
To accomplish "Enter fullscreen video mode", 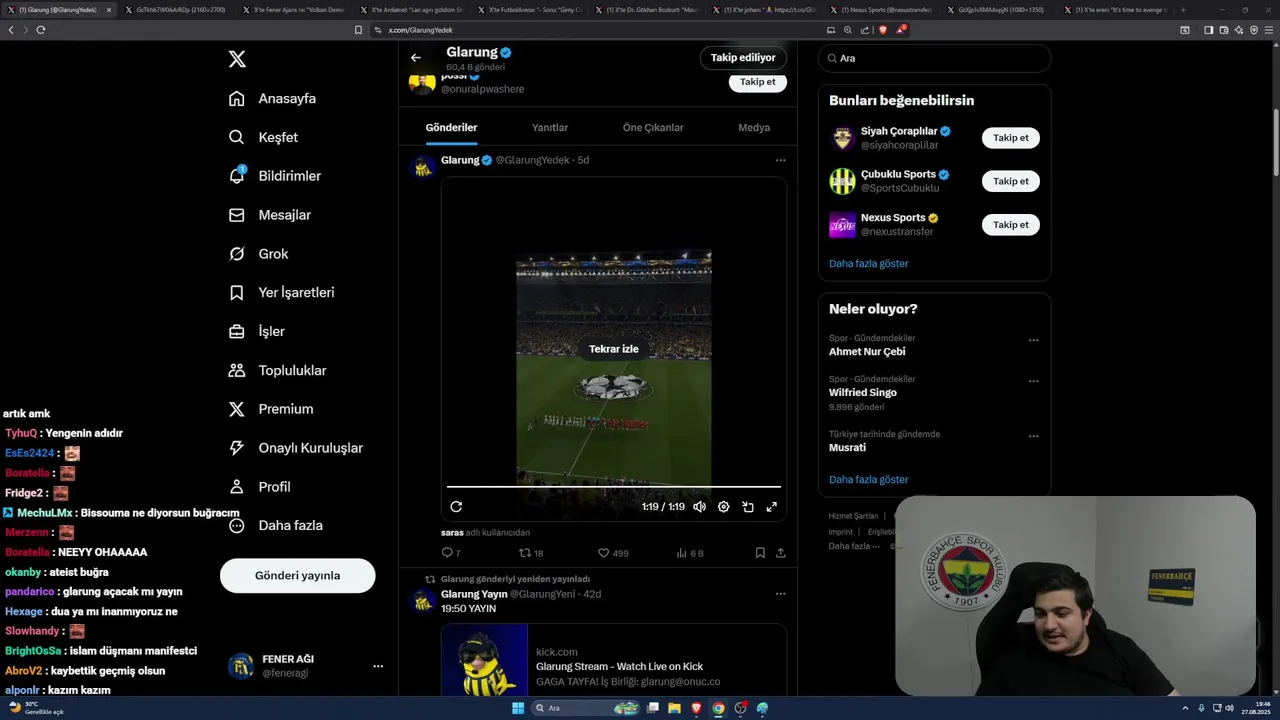I will click(771, 507).
